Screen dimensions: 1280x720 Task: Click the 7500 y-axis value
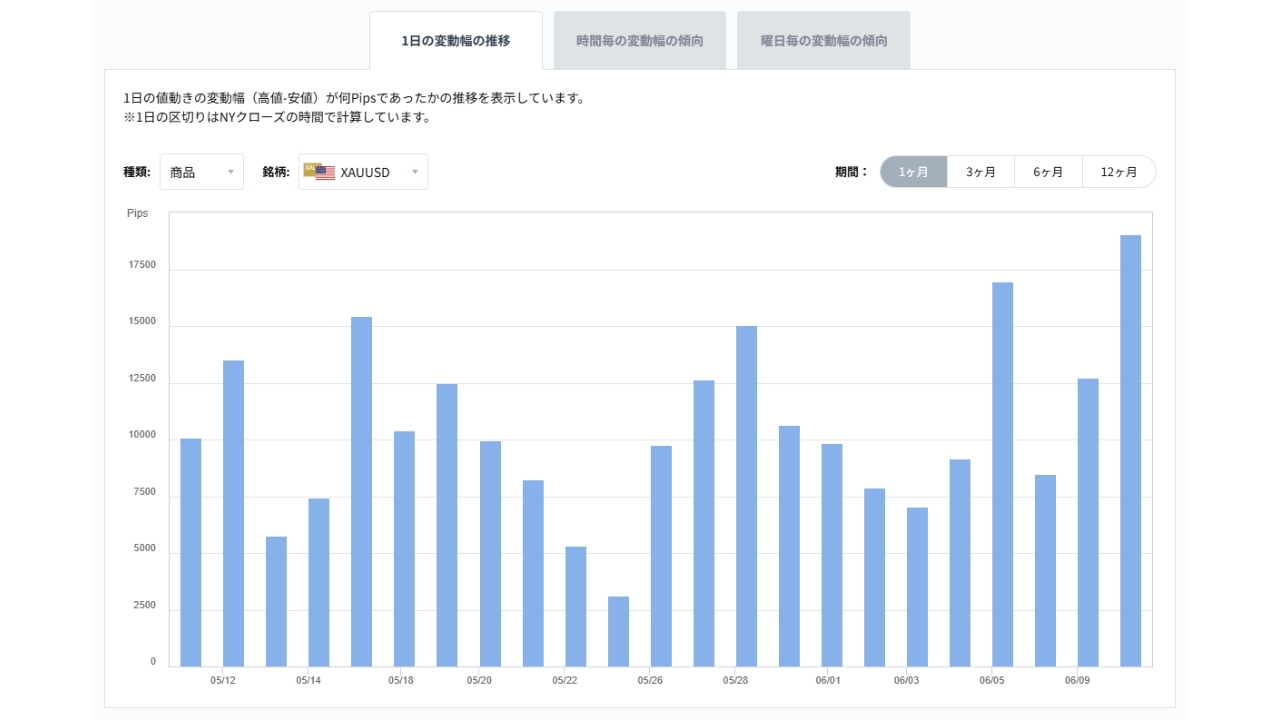tap(144, 492)
